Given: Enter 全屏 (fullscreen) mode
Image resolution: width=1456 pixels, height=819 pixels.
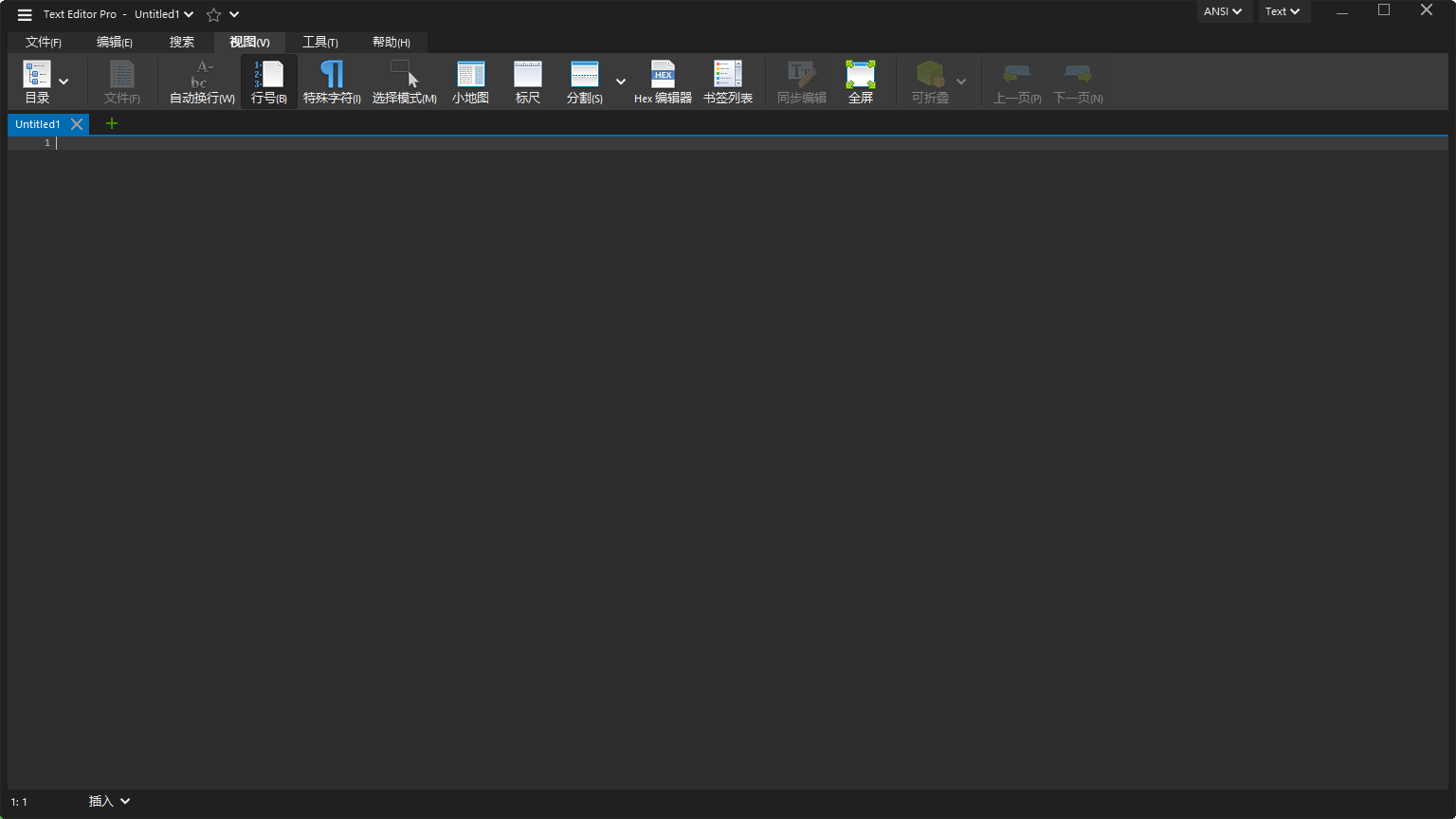Looking at the screenshot, I should click(860, 81).
